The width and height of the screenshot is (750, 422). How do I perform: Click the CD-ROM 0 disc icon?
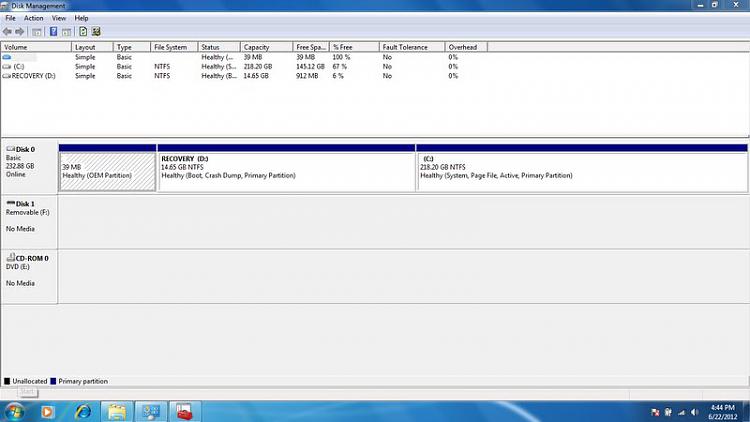coord(11,257)
